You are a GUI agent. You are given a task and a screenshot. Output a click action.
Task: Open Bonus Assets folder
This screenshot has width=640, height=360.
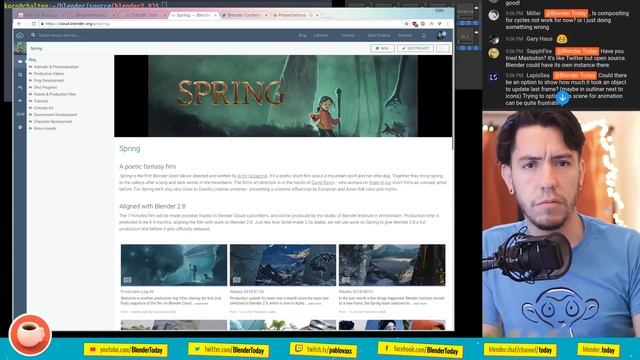(45, 128)
